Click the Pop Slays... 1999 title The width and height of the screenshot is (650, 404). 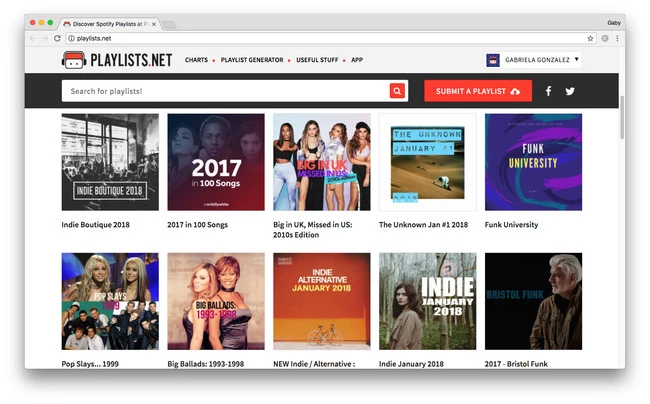[90, 364]
